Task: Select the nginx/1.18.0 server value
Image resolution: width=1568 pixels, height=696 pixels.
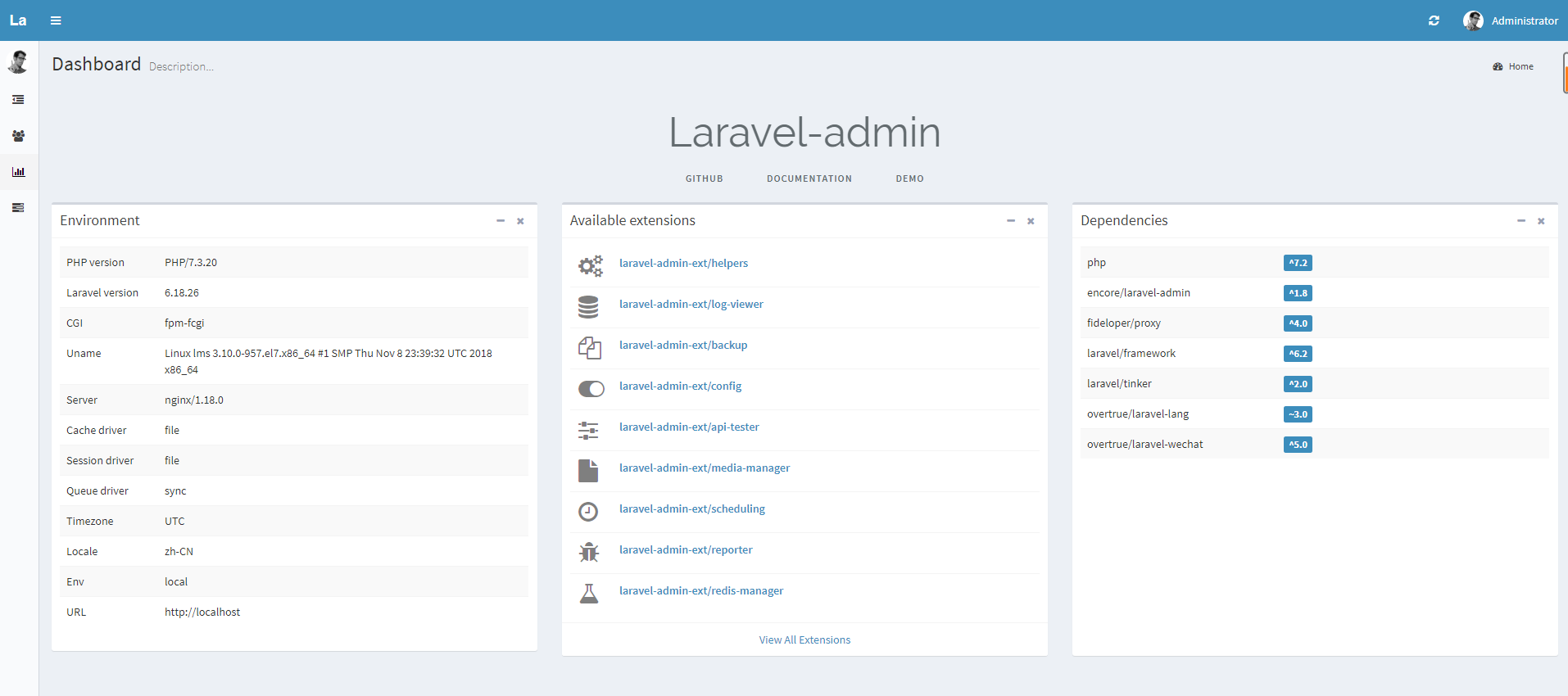Action: (x=194, y=400)
